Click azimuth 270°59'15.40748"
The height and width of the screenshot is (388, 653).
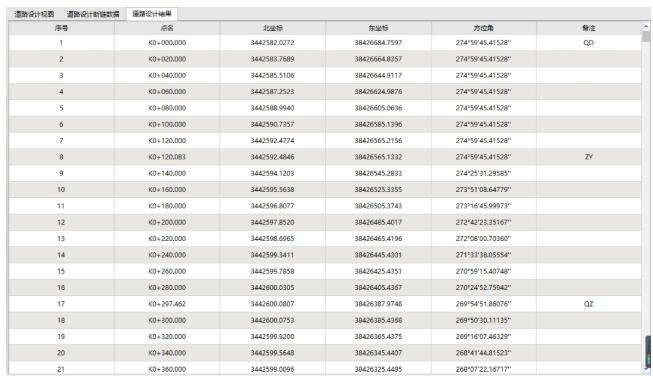coord(484,271)
